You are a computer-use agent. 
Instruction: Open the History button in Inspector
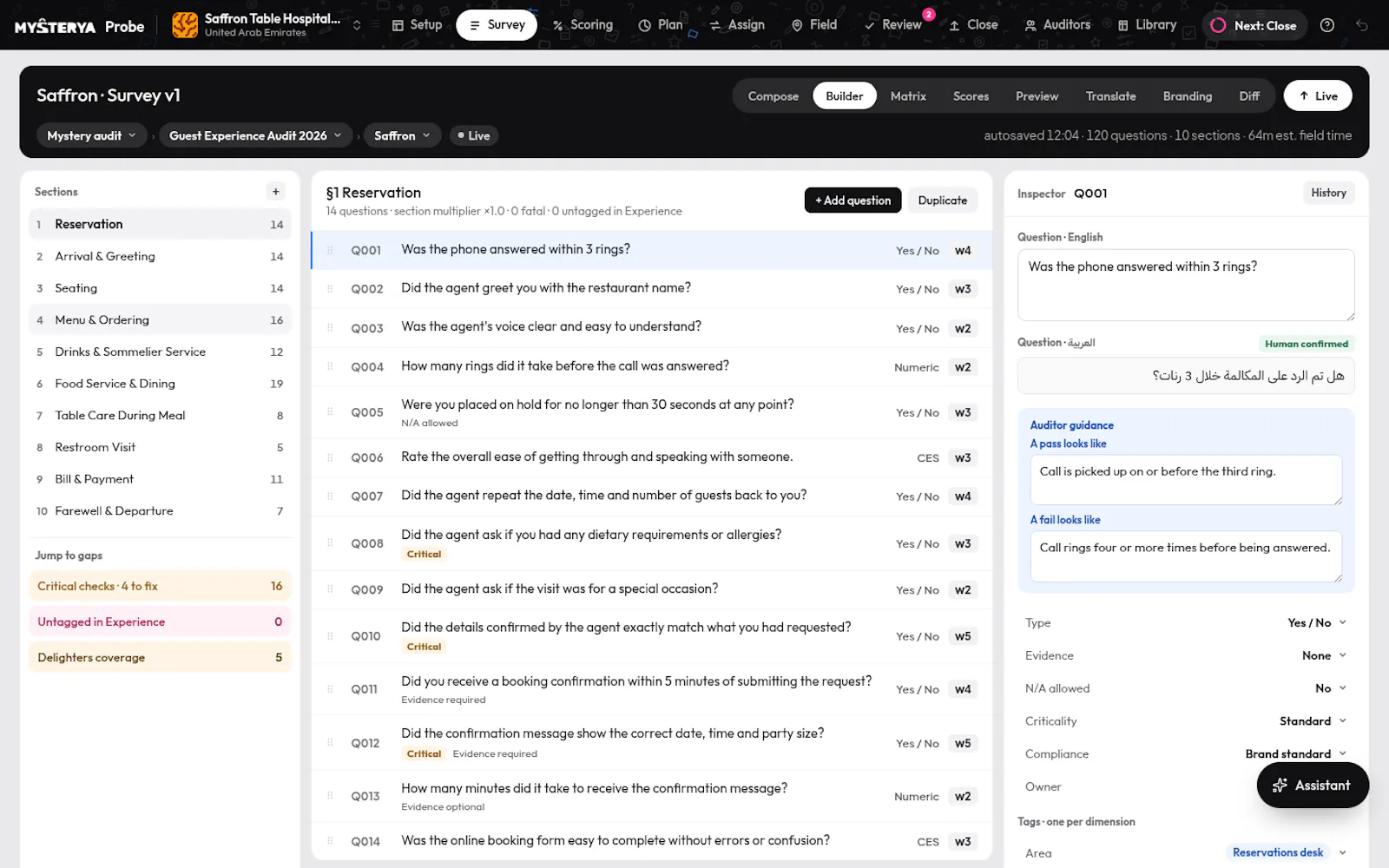click(1328, 194)
